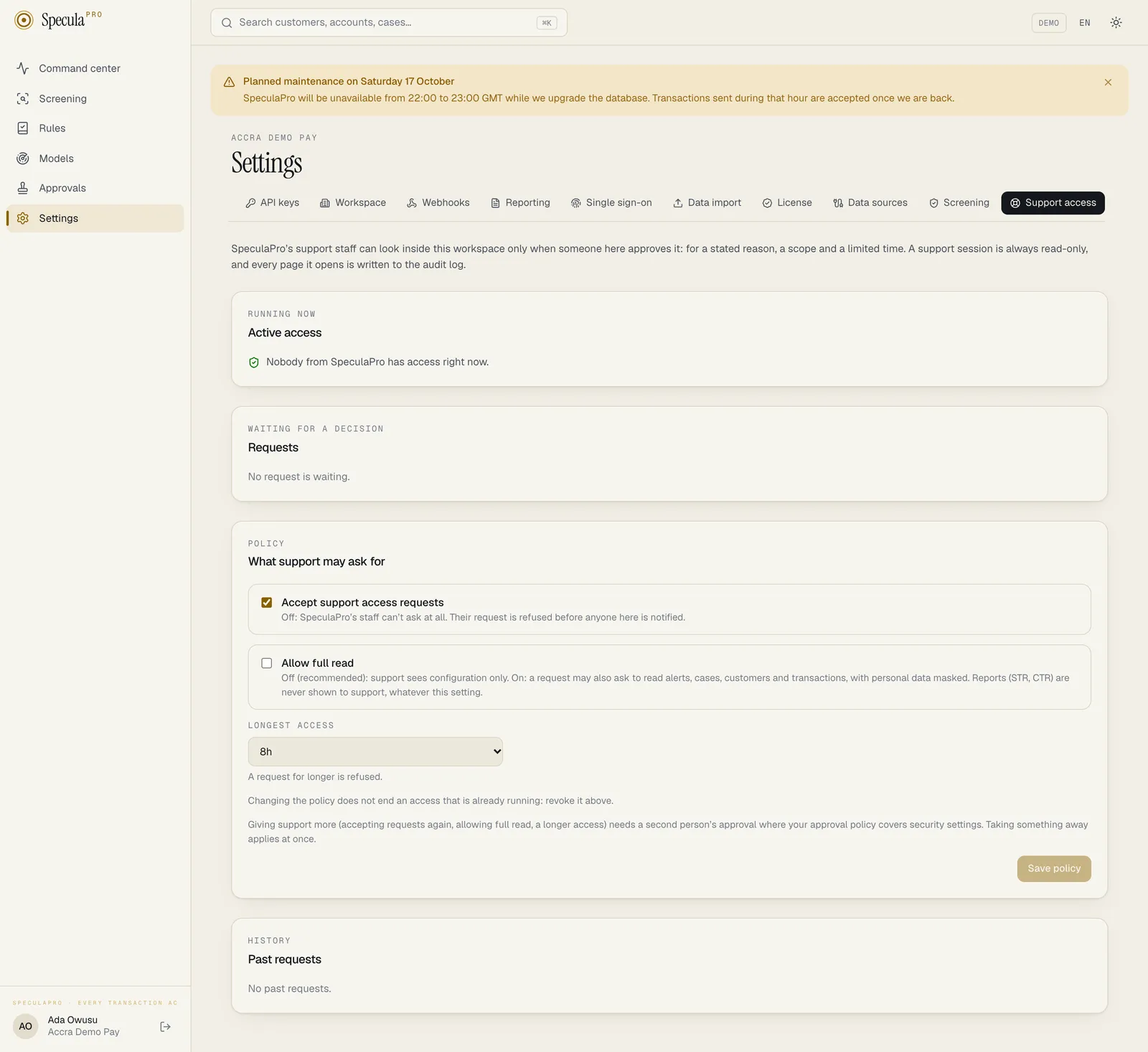
Task: Dismiss the planned maintenance banner
Action: (1108, 83)
